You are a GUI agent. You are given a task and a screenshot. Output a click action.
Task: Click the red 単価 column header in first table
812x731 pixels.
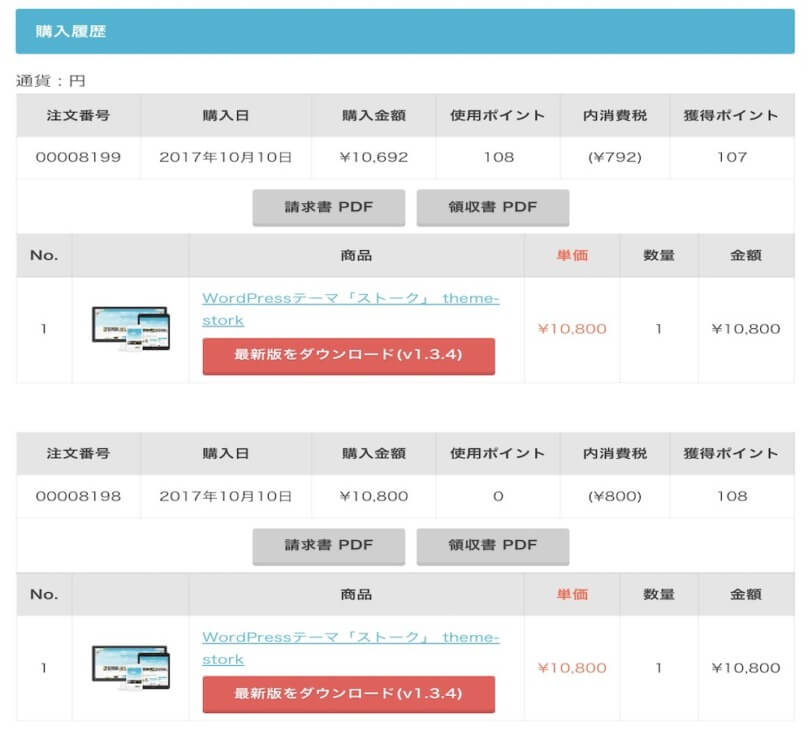click(x=572, y=255)
